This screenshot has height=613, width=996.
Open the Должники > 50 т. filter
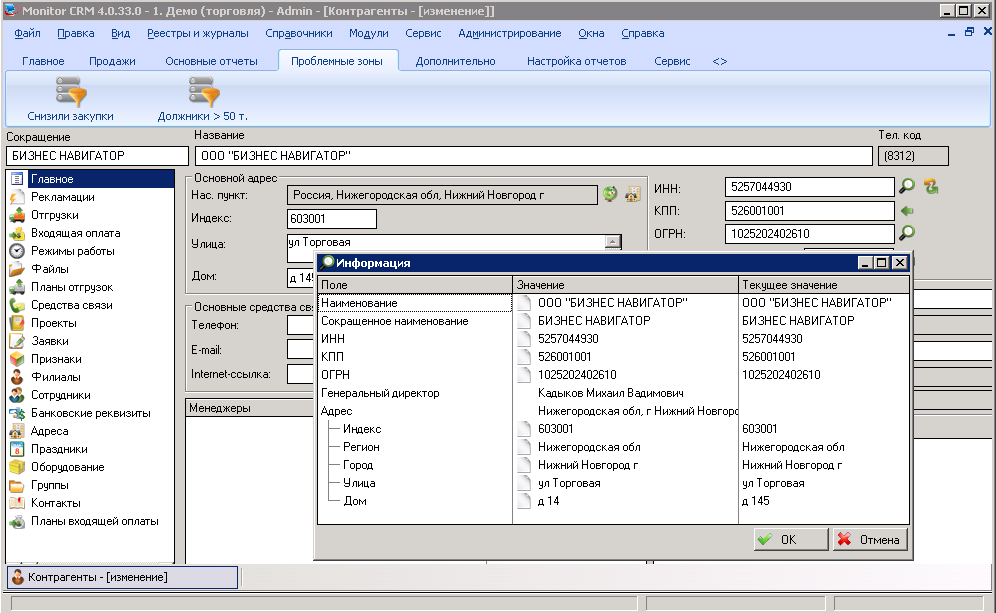(203, 93)
